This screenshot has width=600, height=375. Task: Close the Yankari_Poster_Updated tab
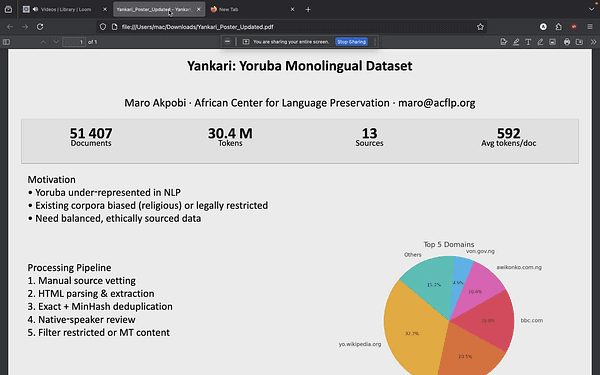click(199, 9)
